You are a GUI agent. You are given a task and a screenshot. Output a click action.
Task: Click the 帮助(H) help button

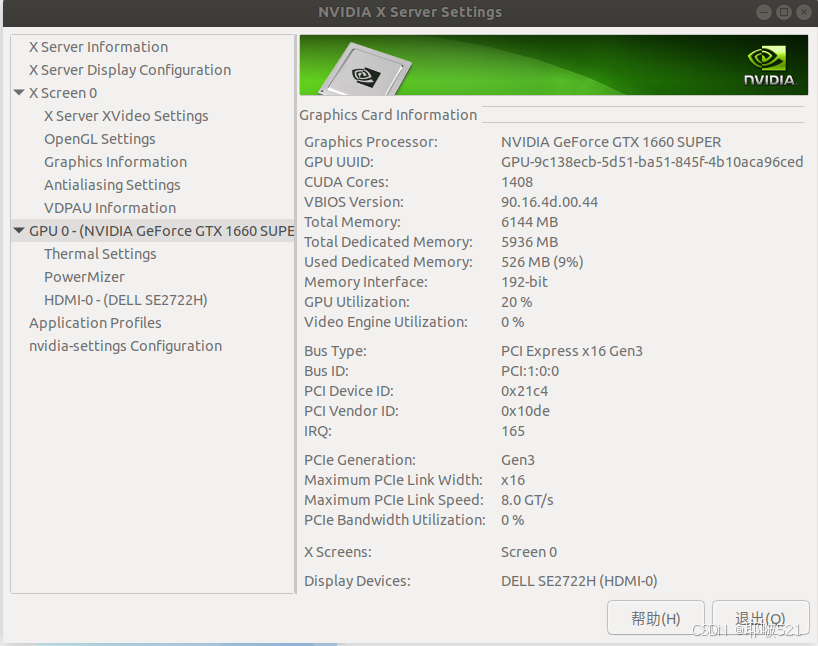pos(655,617)
